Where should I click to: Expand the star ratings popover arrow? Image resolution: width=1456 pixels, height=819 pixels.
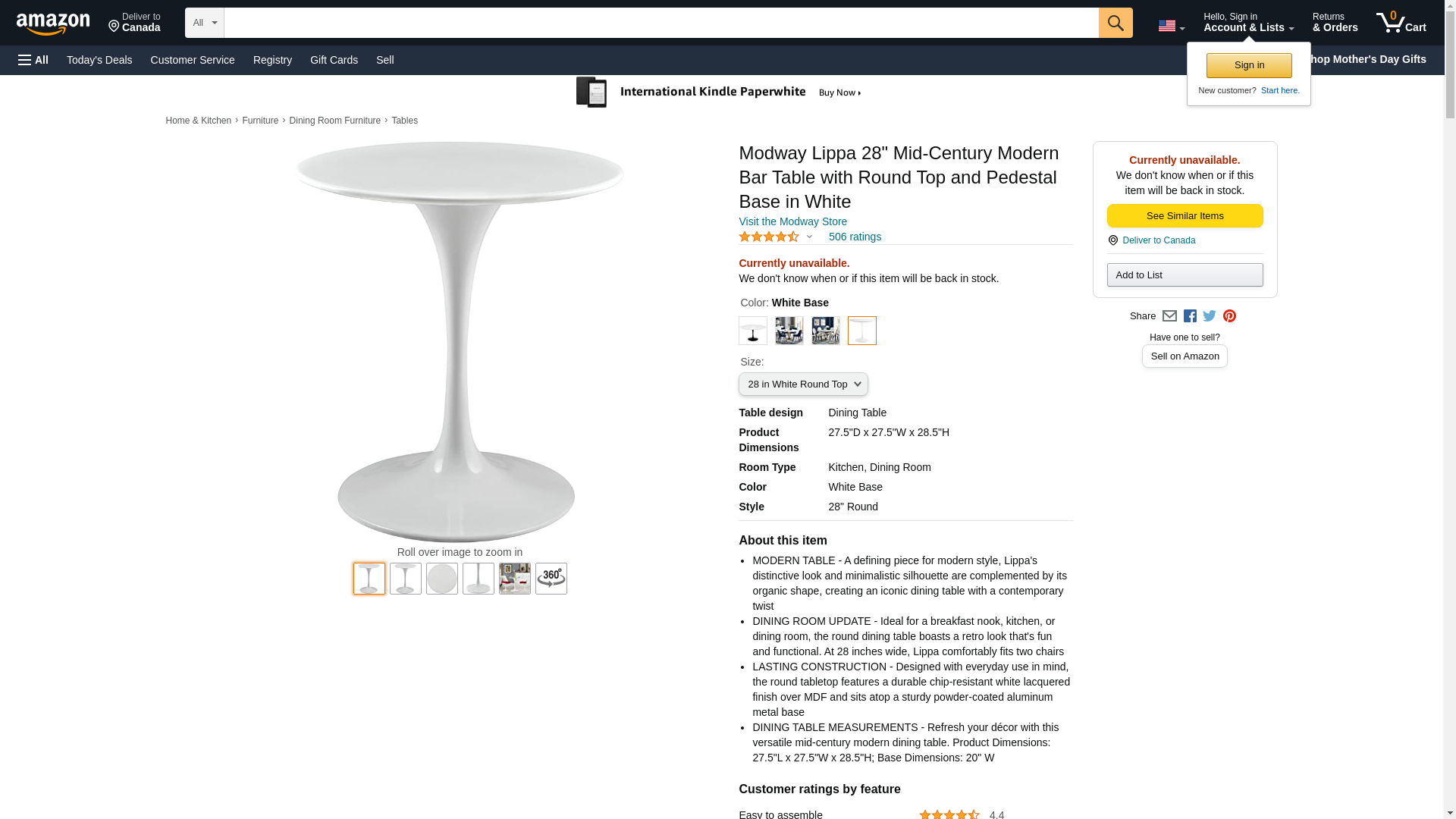pyautogui.click(x=809, y=237)
